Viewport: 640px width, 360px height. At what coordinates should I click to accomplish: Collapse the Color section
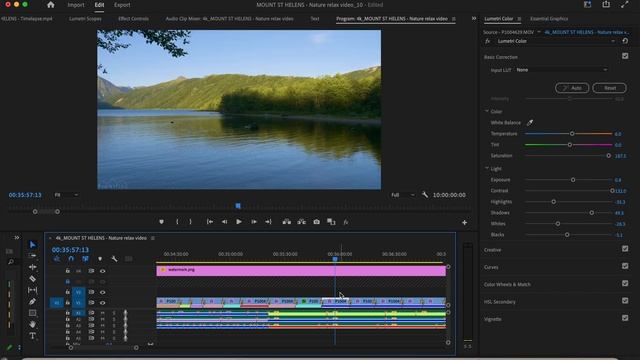(x=487, y=111)
